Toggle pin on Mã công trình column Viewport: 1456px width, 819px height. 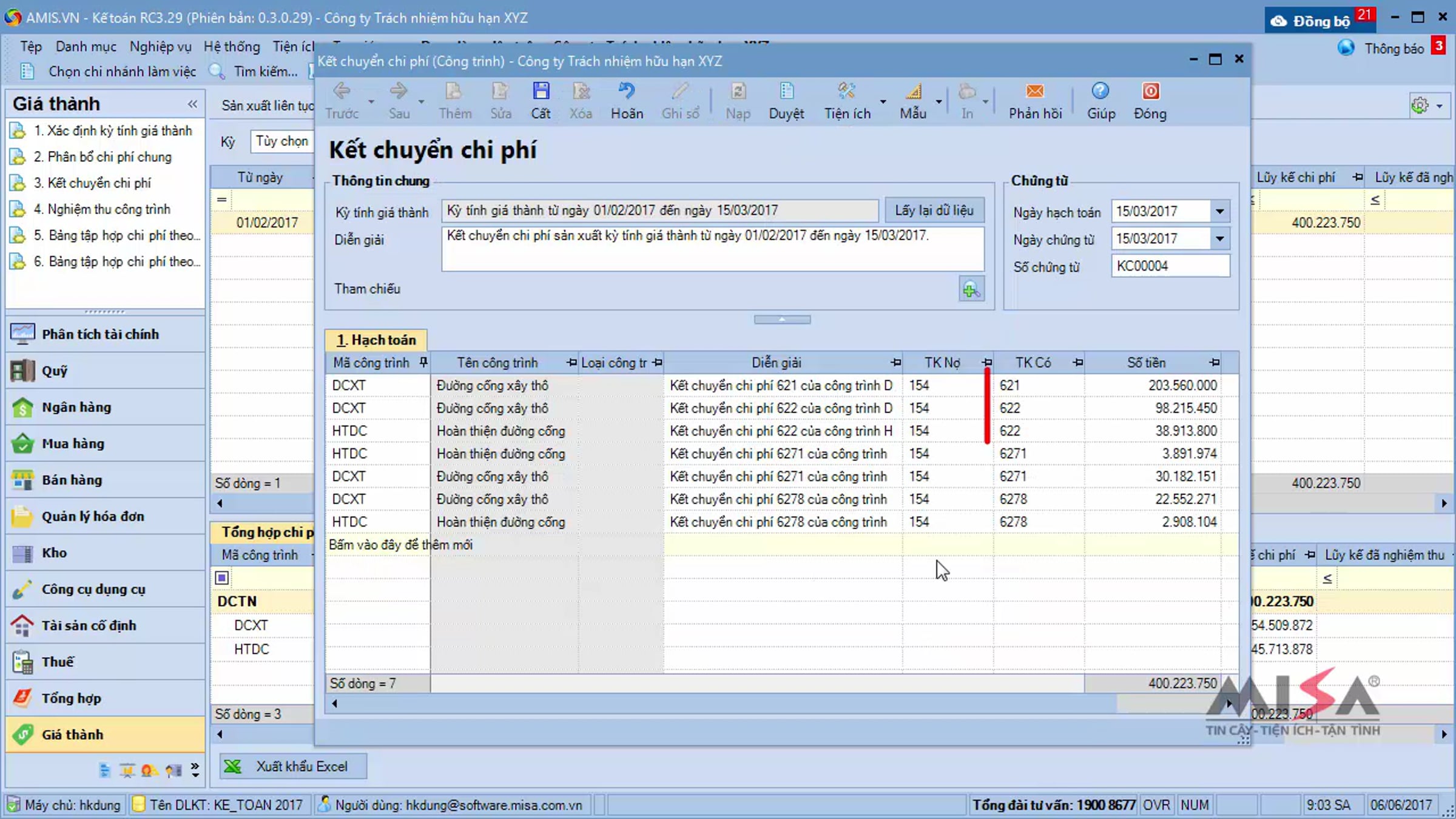pos(423,362)
